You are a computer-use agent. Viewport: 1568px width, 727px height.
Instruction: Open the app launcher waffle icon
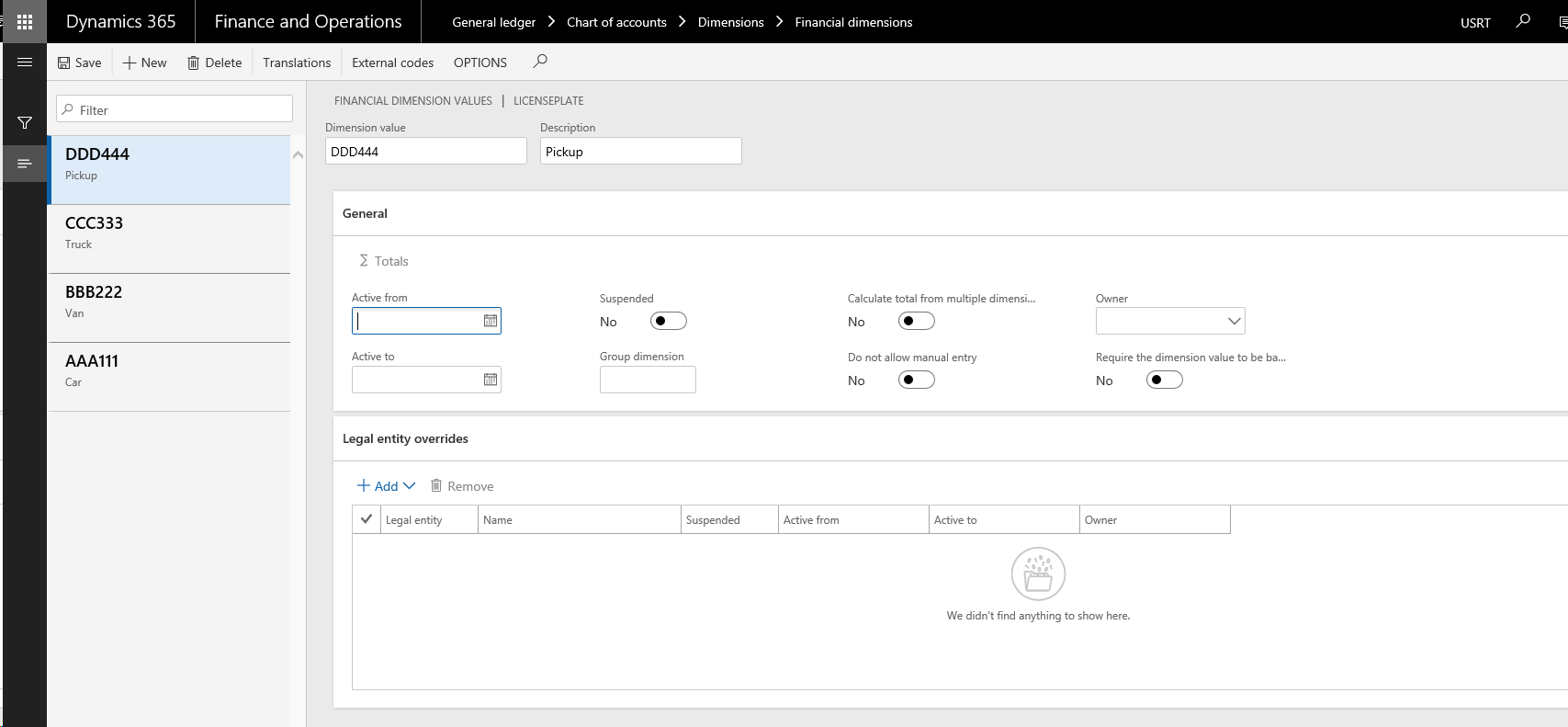point(25,22)
